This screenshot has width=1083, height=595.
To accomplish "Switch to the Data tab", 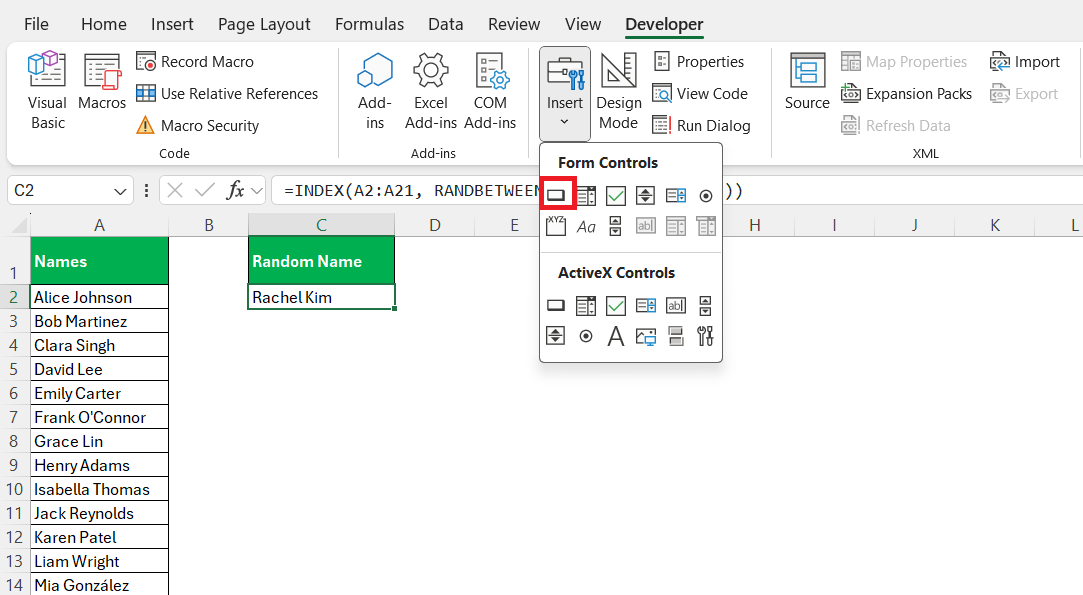I will pos(445,24).
